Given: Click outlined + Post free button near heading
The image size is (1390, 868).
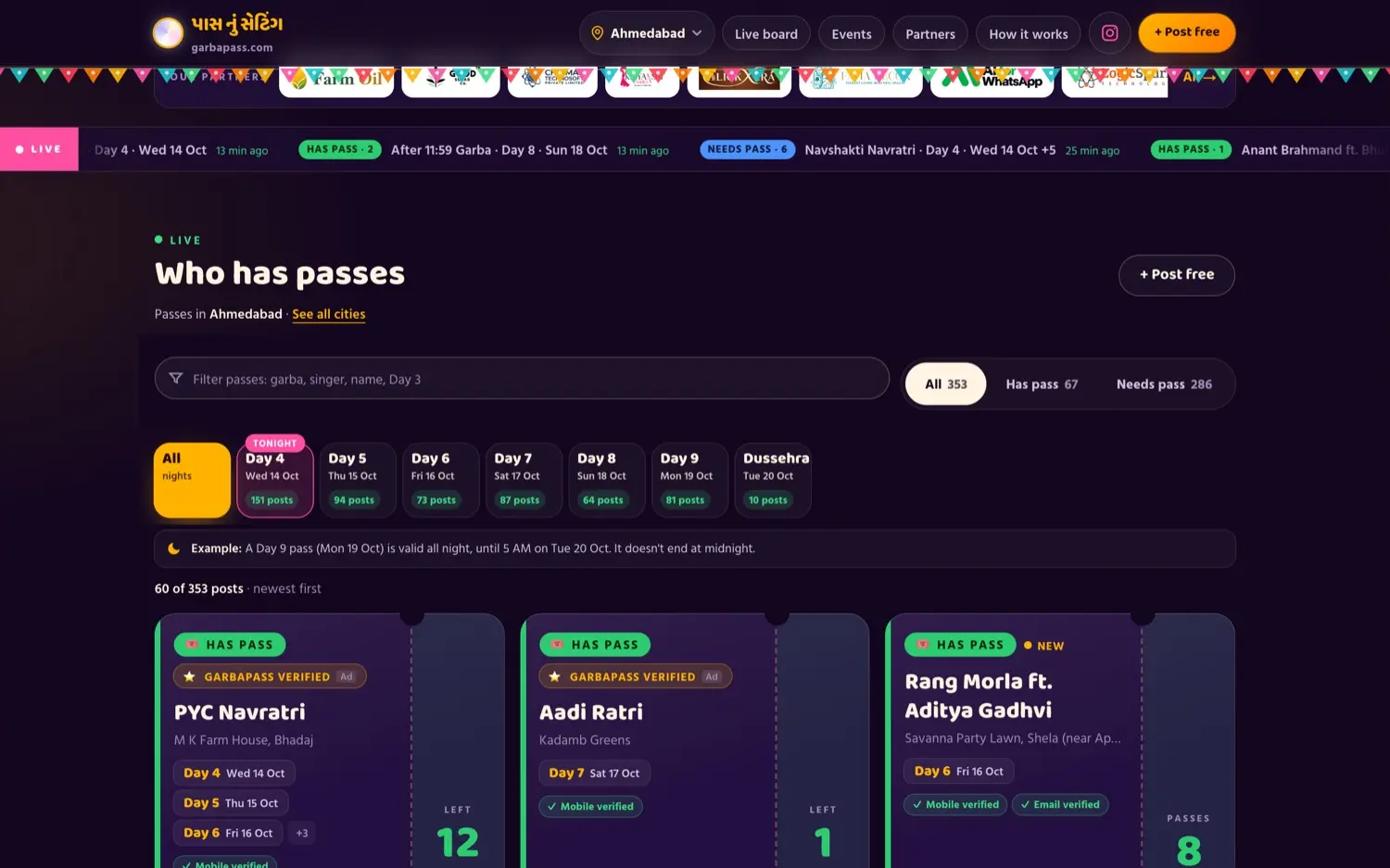Looking at the screenshot, I should (1177, 275).
